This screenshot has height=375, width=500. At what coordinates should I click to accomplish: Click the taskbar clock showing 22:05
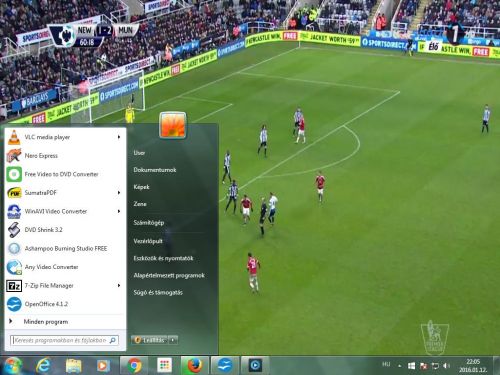pos(473,366)
